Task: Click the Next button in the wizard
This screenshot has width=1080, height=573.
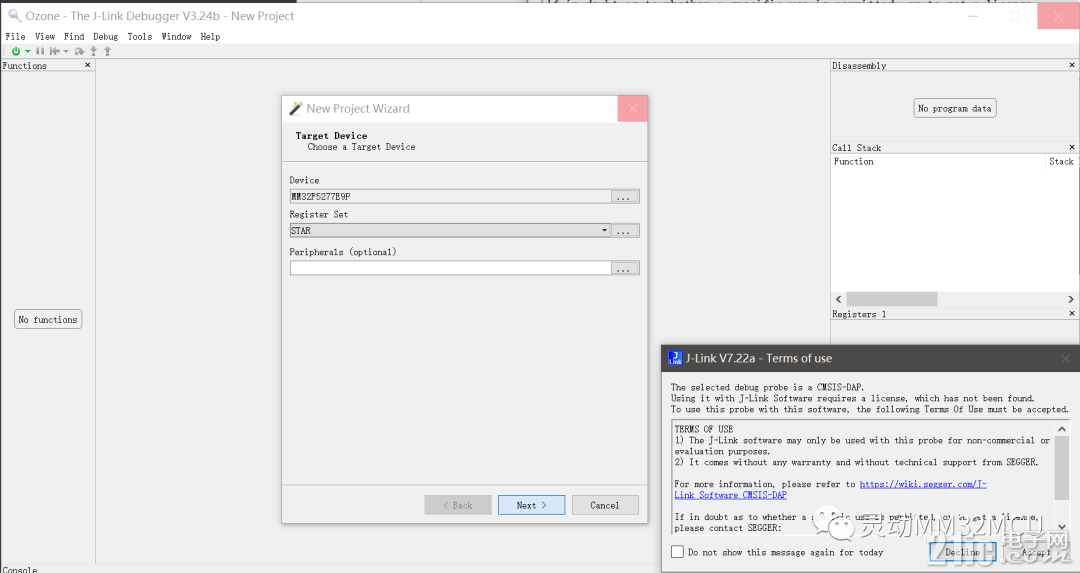Action: click(531, 505)
